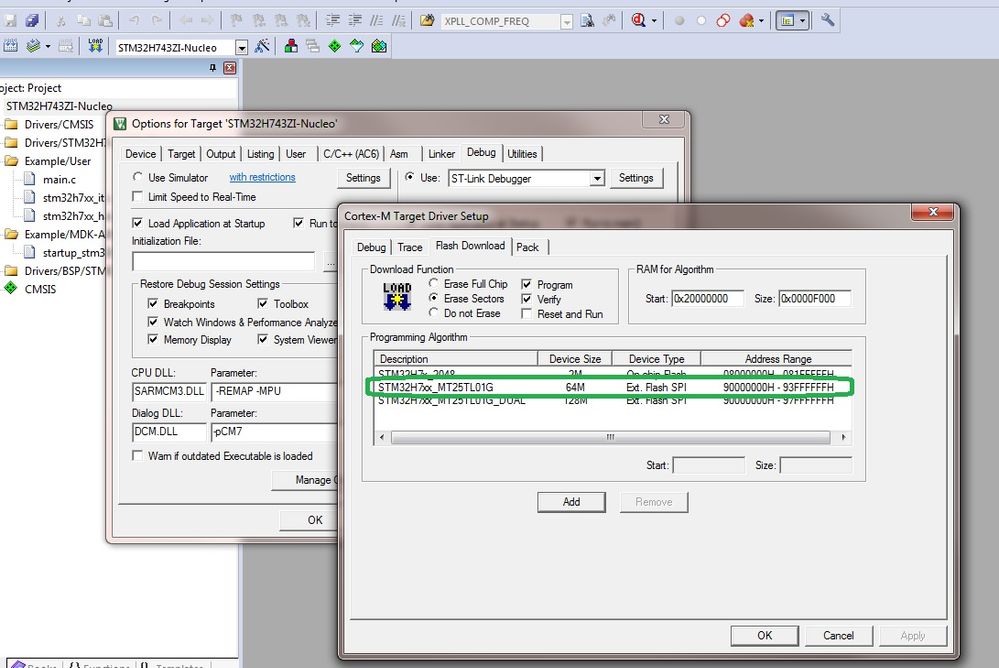Open C/C++ (AC6) tab
The width and height of the screenshot is (999, 668).
point(351,154)
